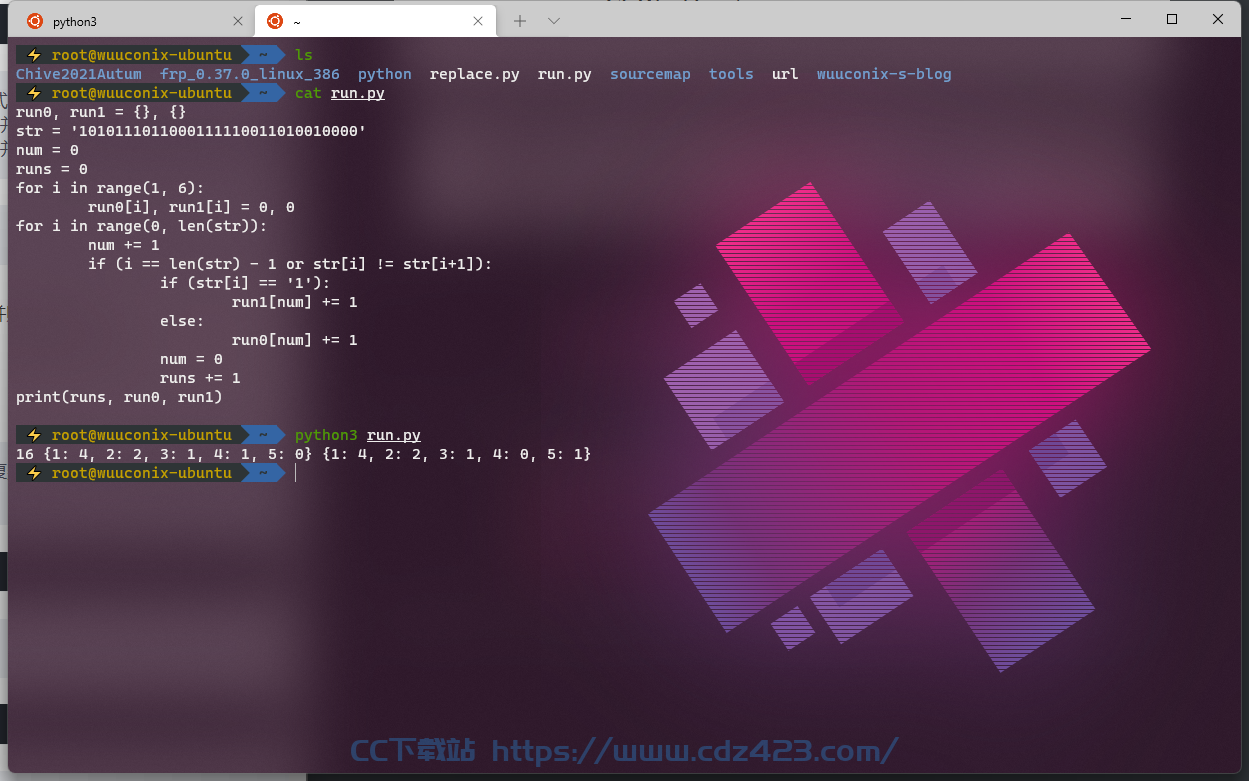Click the first output dictionary ending 5: 0}

[178, 454]
